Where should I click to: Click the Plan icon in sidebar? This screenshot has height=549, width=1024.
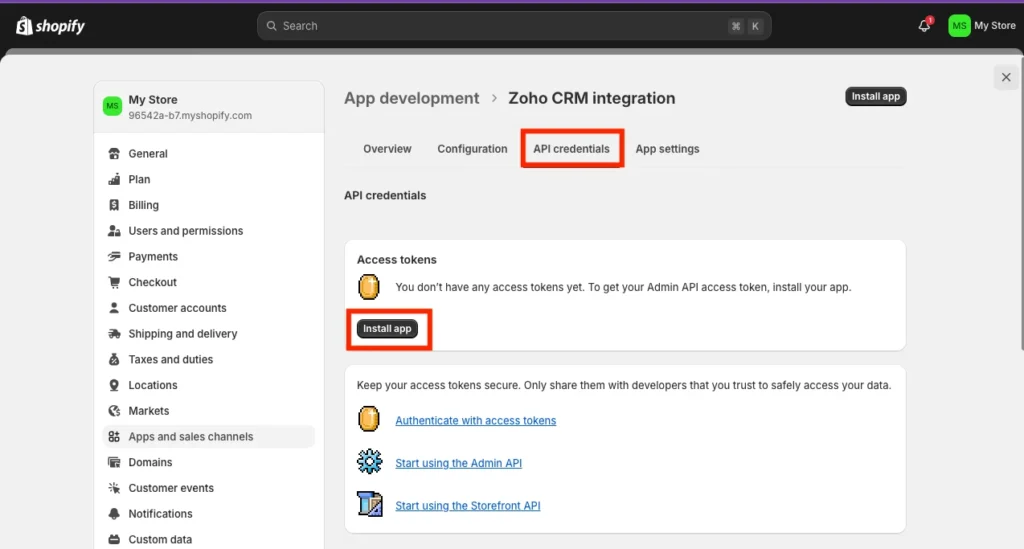click(114, 180)
